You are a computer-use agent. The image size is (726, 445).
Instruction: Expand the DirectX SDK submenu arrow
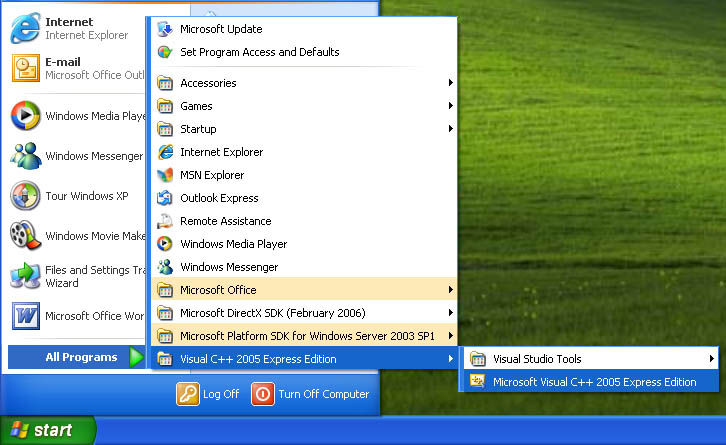click(x=451, y=313)
